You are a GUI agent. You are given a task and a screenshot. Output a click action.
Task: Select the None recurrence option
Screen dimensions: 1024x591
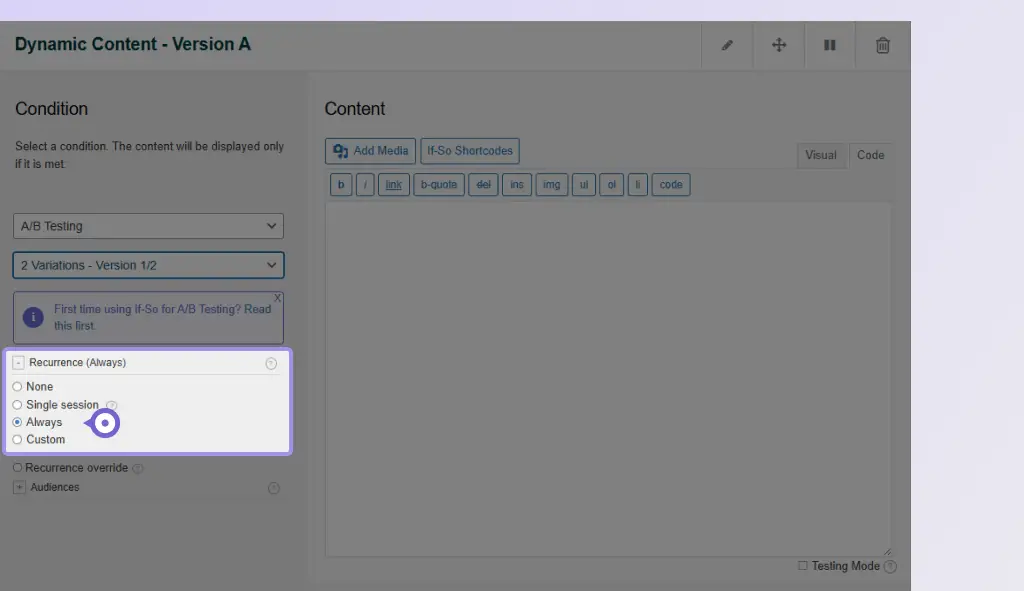coord(17,387)
